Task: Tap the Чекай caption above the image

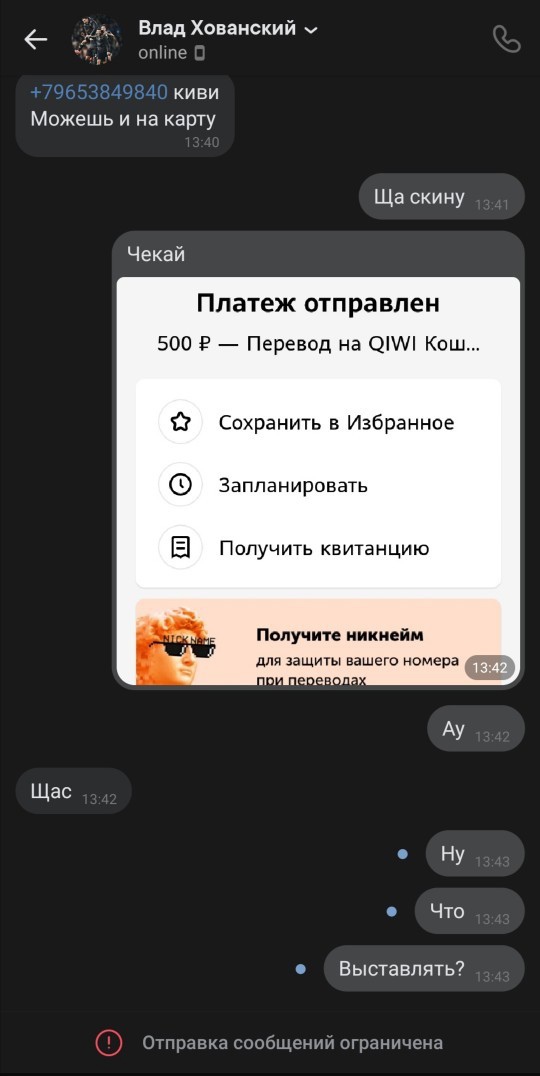Action: (156, 255)
